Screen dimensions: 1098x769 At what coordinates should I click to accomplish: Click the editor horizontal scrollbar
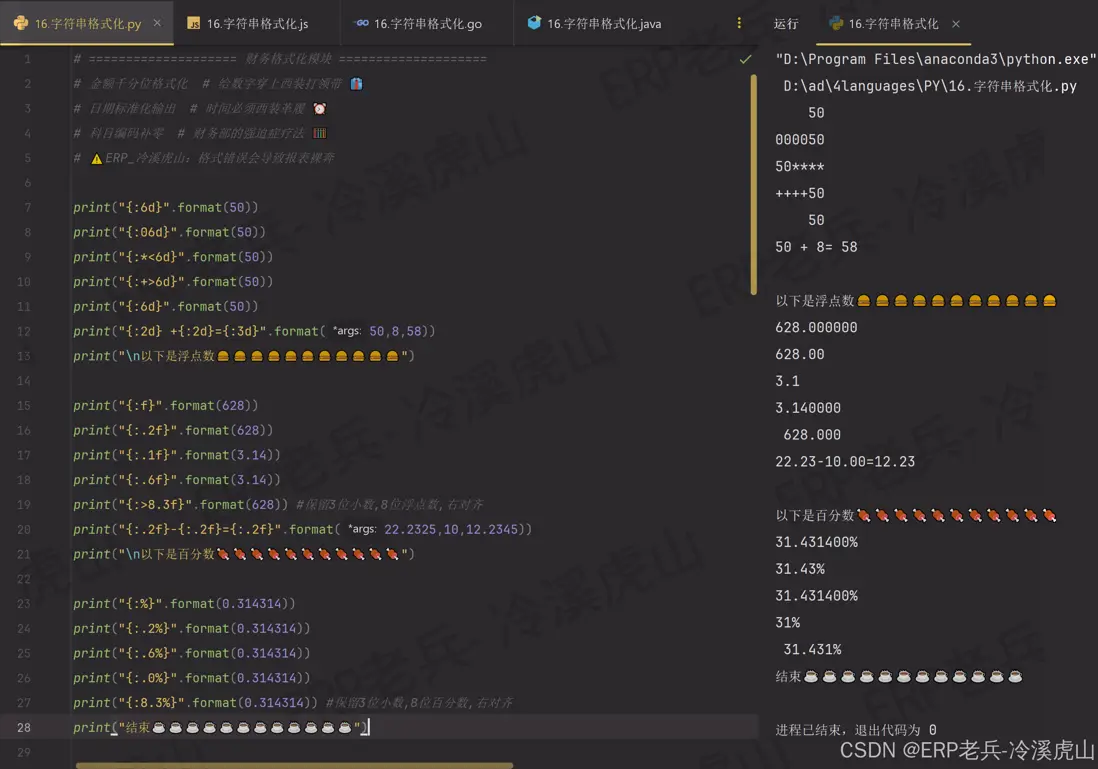click(294, 765)
